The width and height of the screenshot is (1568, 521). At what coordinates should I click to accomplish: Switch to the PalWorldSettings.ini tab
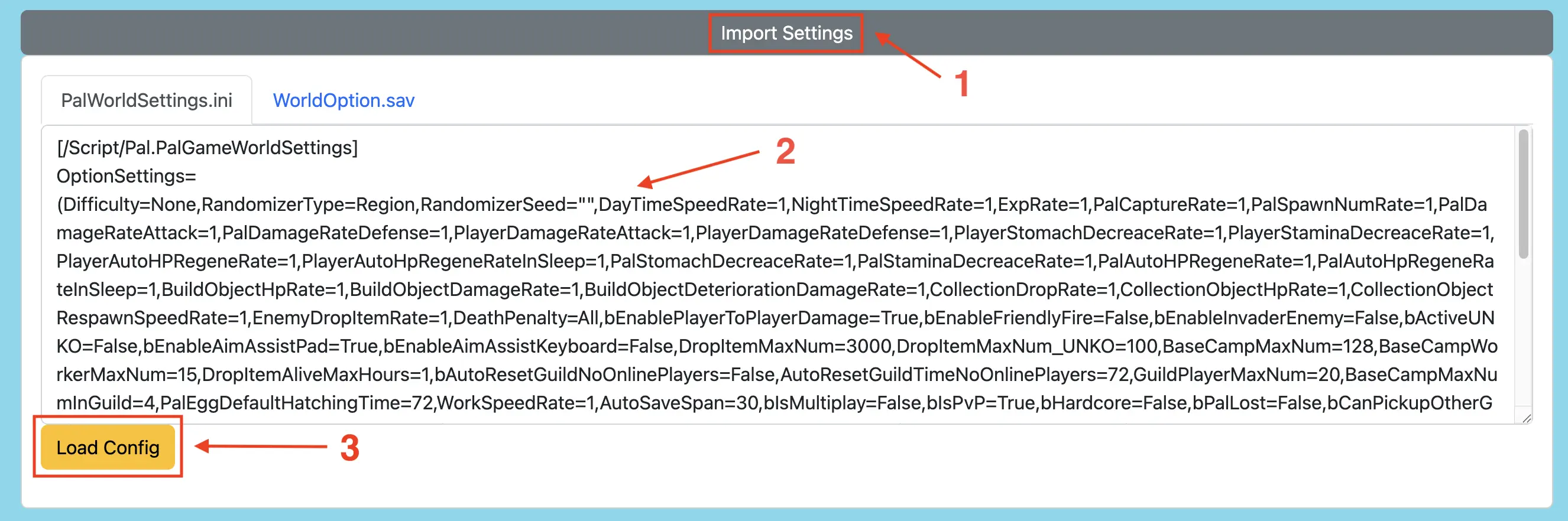pos(147,100)
